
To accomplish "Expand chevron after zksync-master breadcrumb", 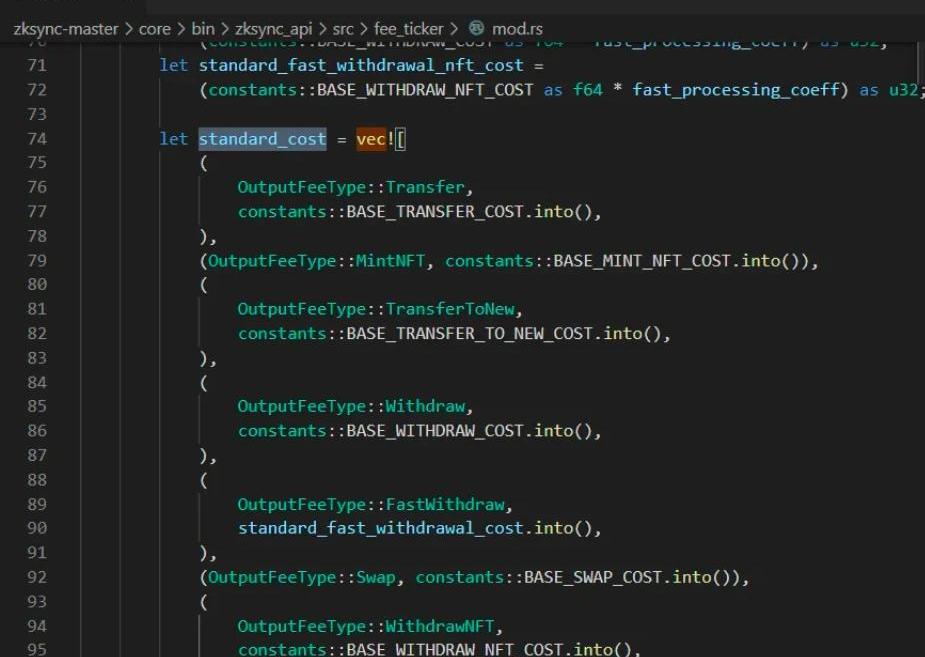I will 129,29.
